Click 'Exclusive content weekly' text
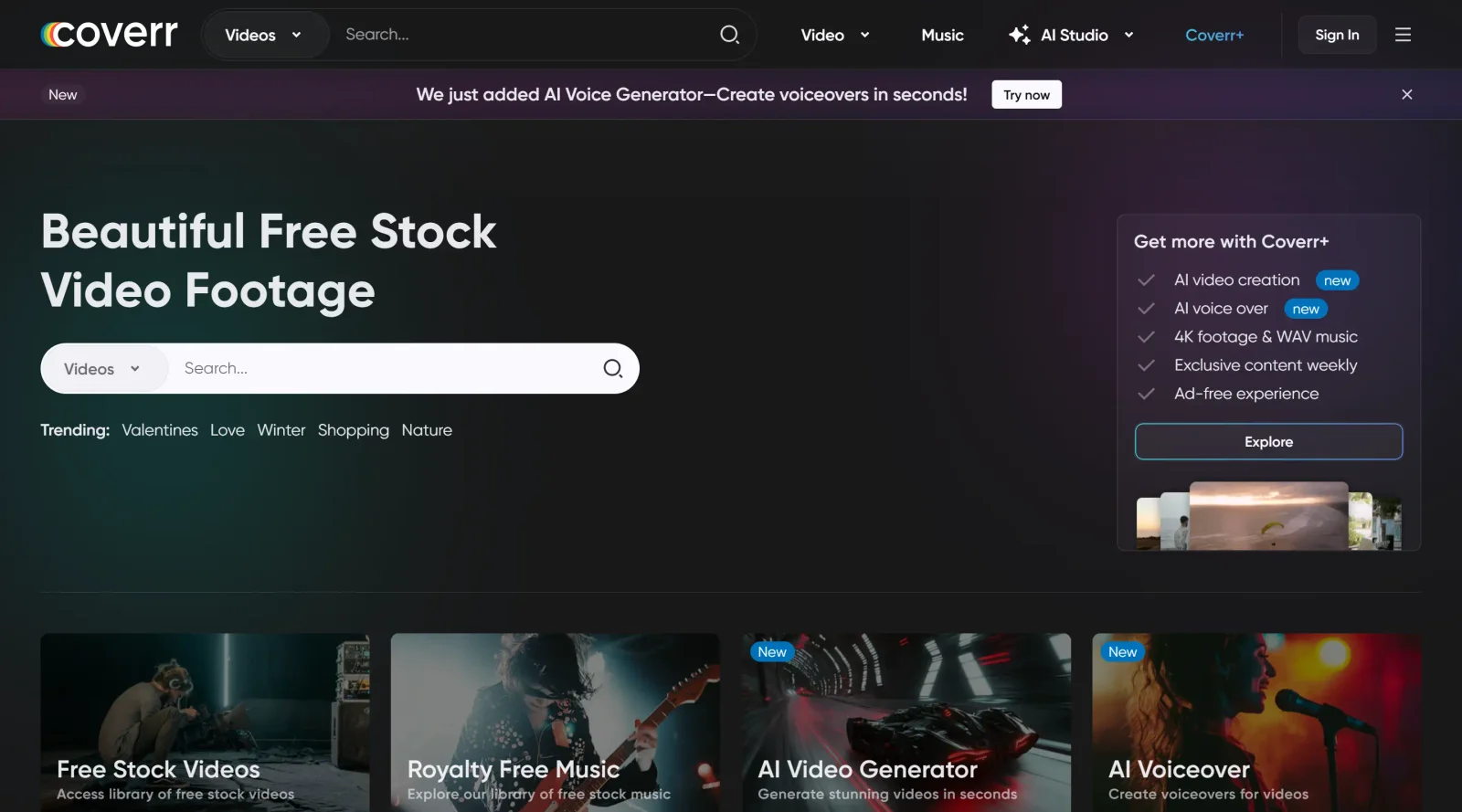1462x812 pixels. (x=1266, y=365)
